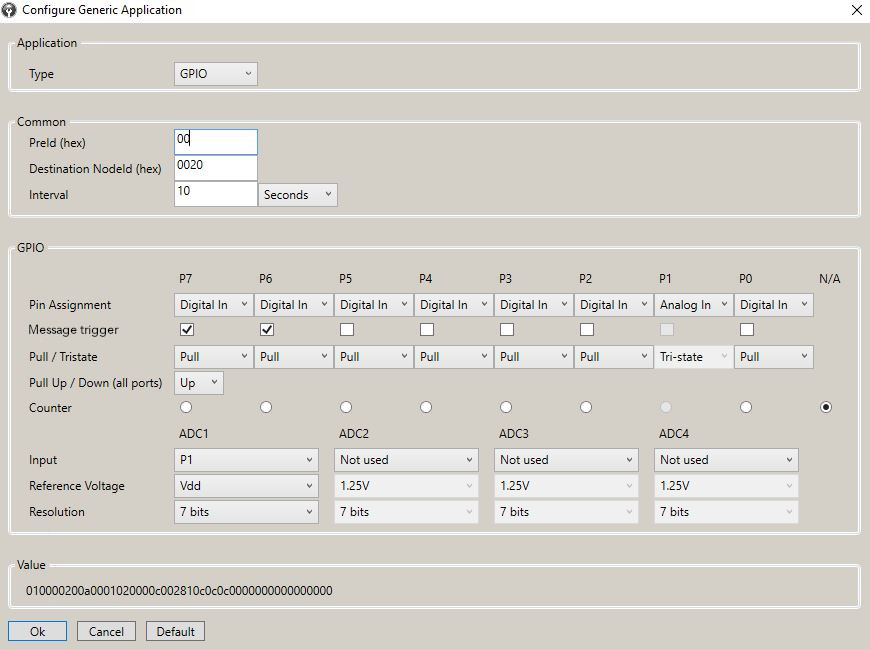Click the Destination NodeId (hex) field

(x=215, y=168)
